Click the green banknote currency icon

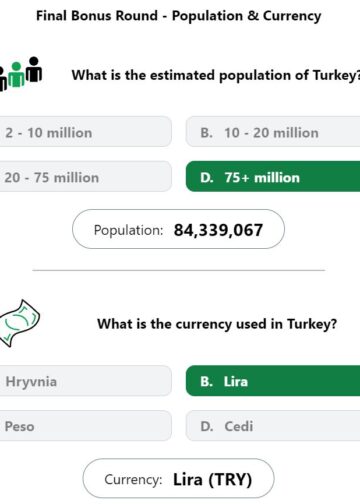[19, 323]
